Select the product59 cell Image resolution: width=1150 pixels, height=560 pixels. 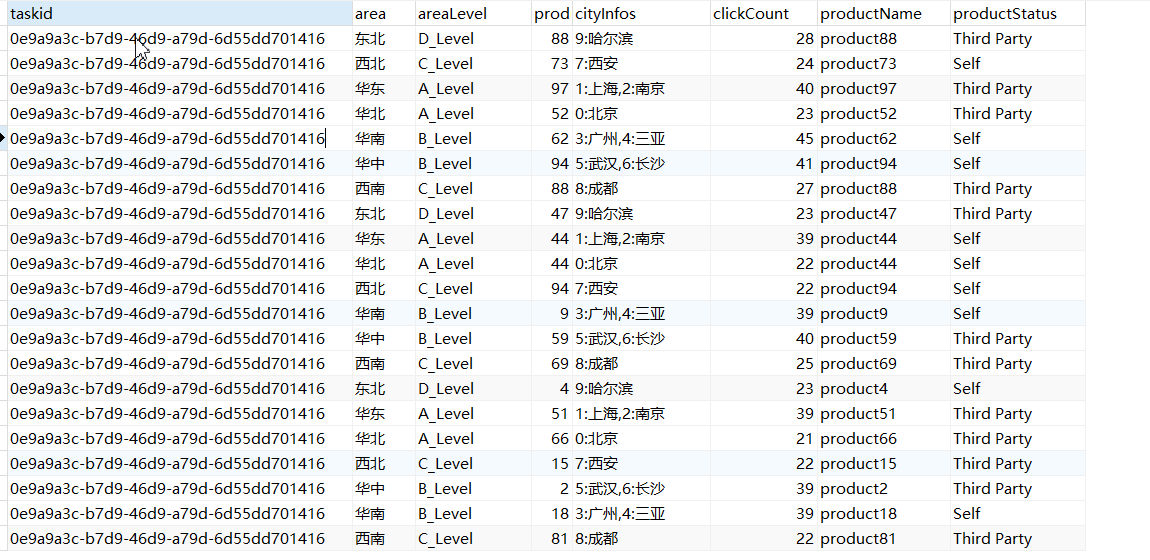point(884,338)
